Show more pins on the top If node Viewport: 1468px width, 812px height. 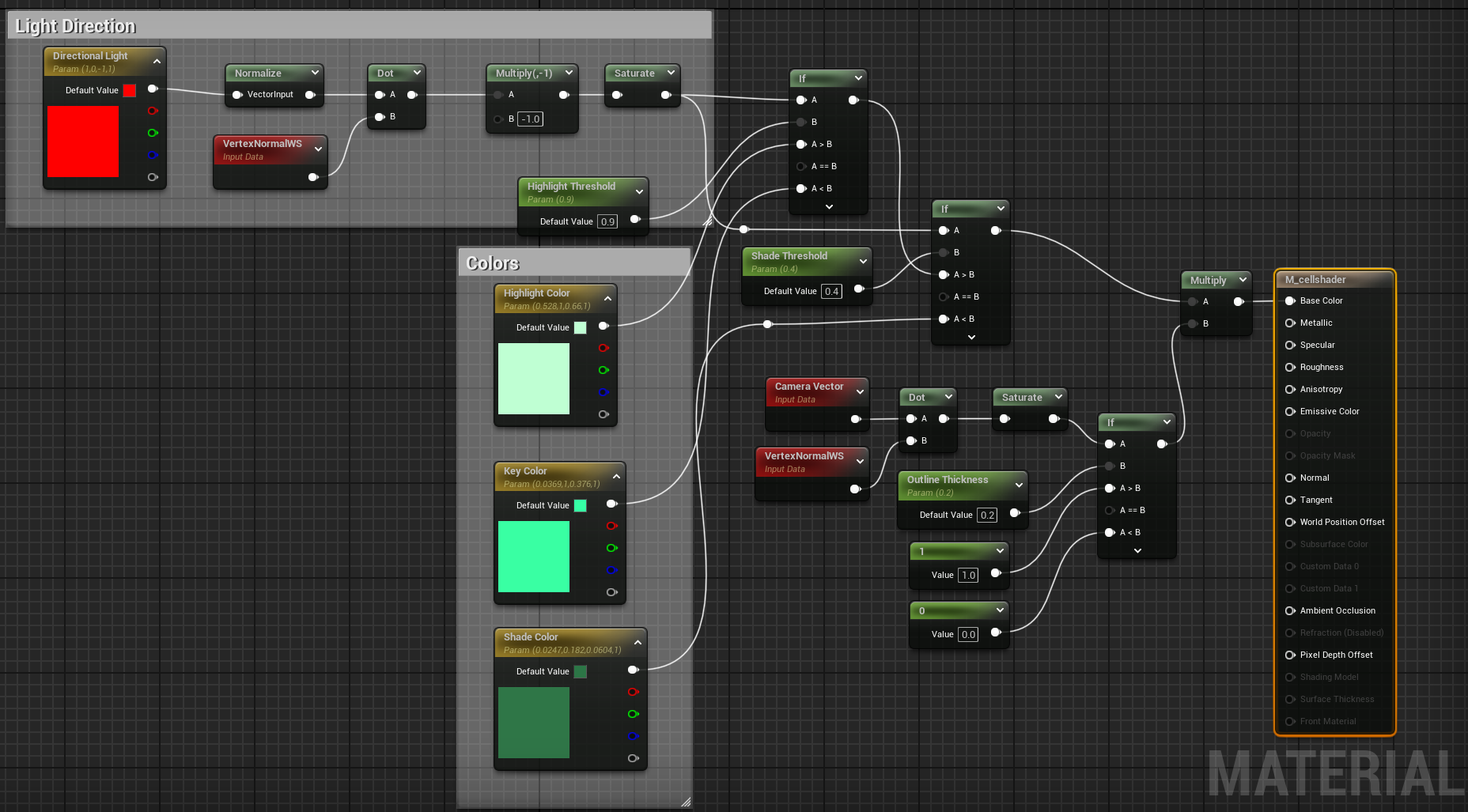[x=829, y=206]
